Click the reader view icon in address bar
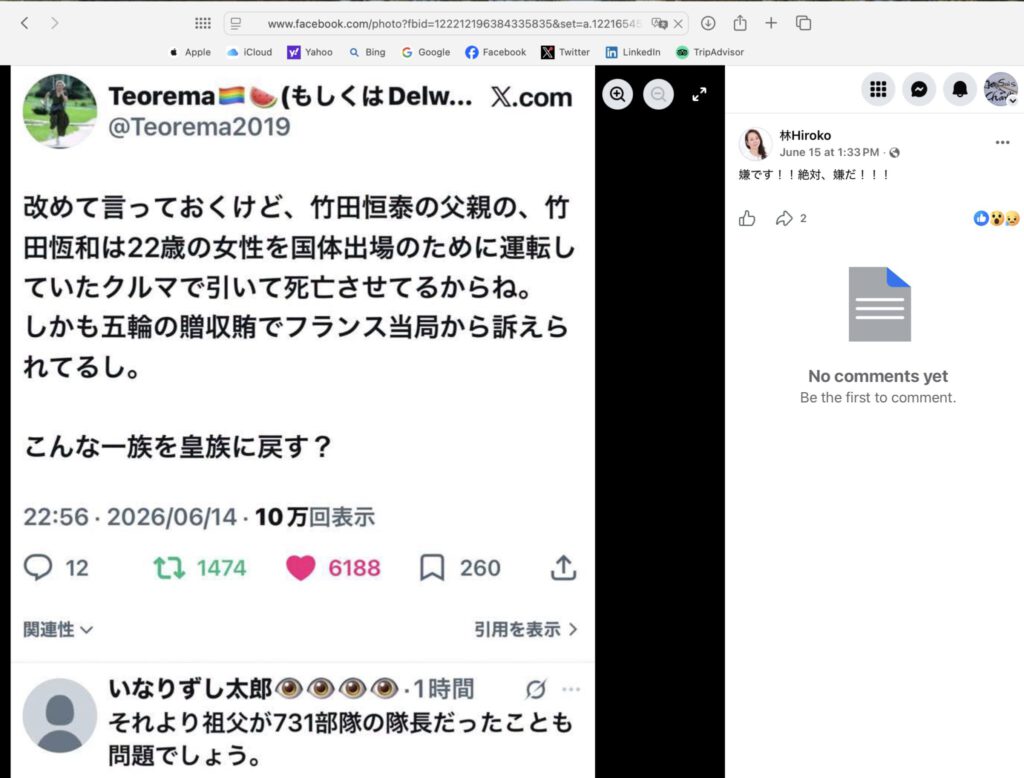 click(x=236, y=24)
